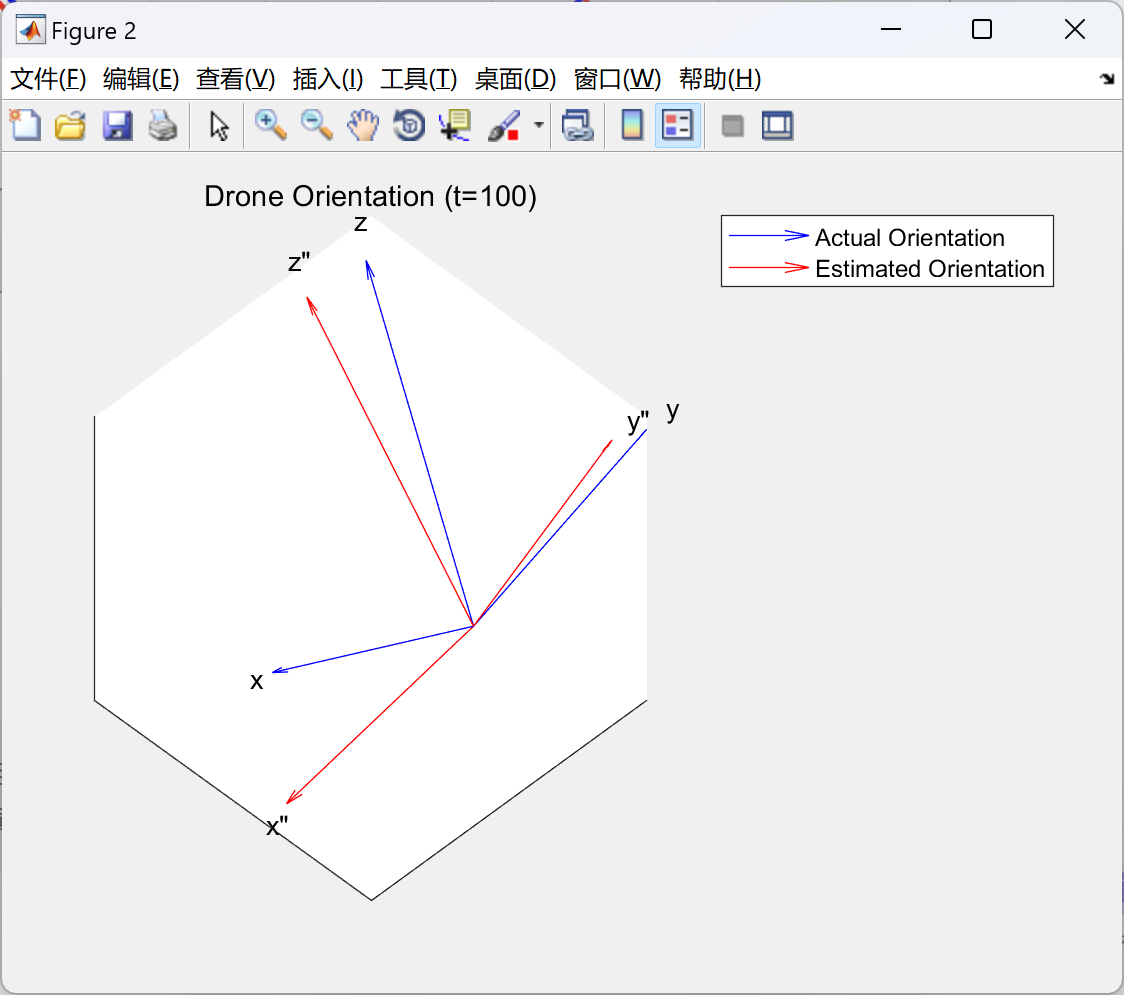
Task: Click the Hide Plot Tools icon
Action: 732,127
